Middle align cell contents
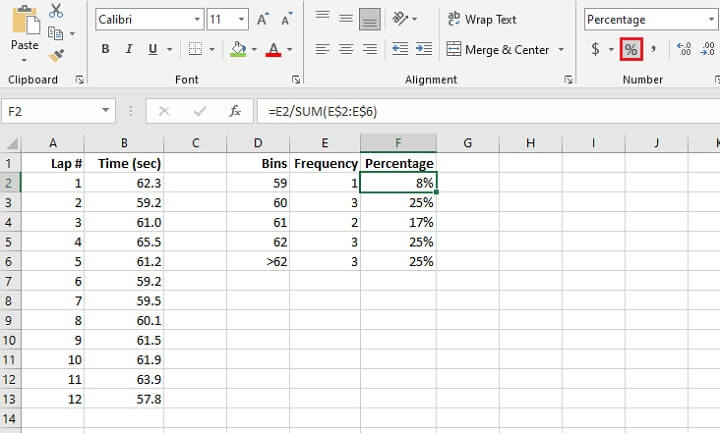Viewport: 720px width, 433px height. tap(346, 19)
